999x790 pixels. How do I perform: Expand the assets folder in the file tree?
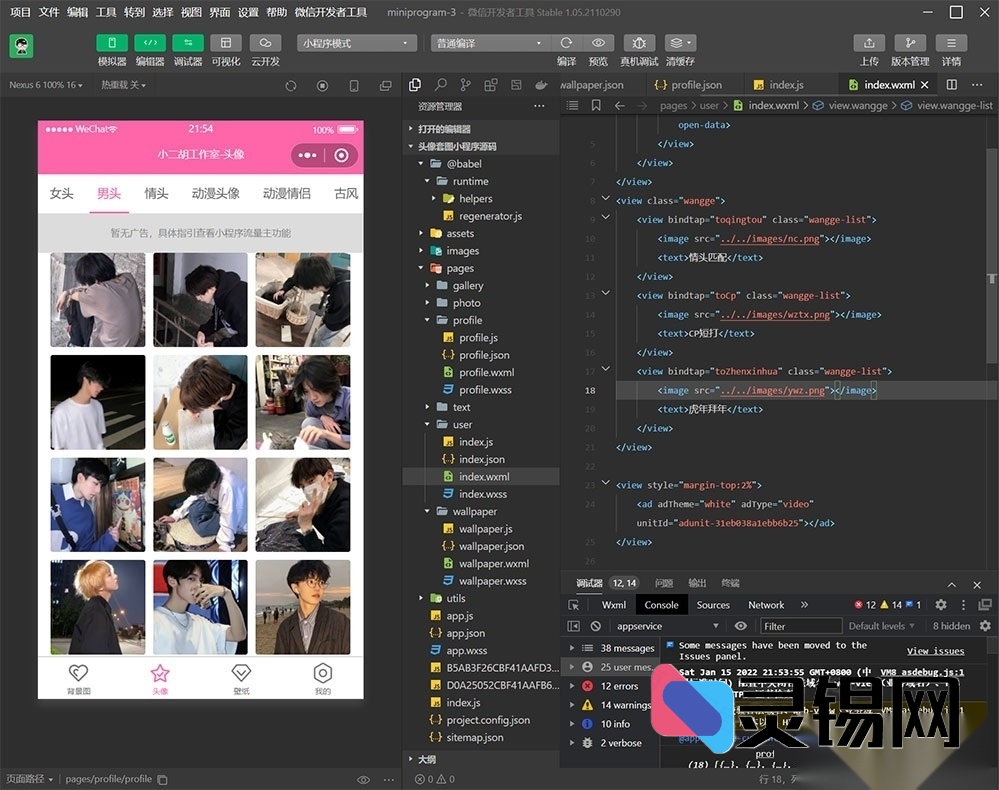(x=459, y=233)
